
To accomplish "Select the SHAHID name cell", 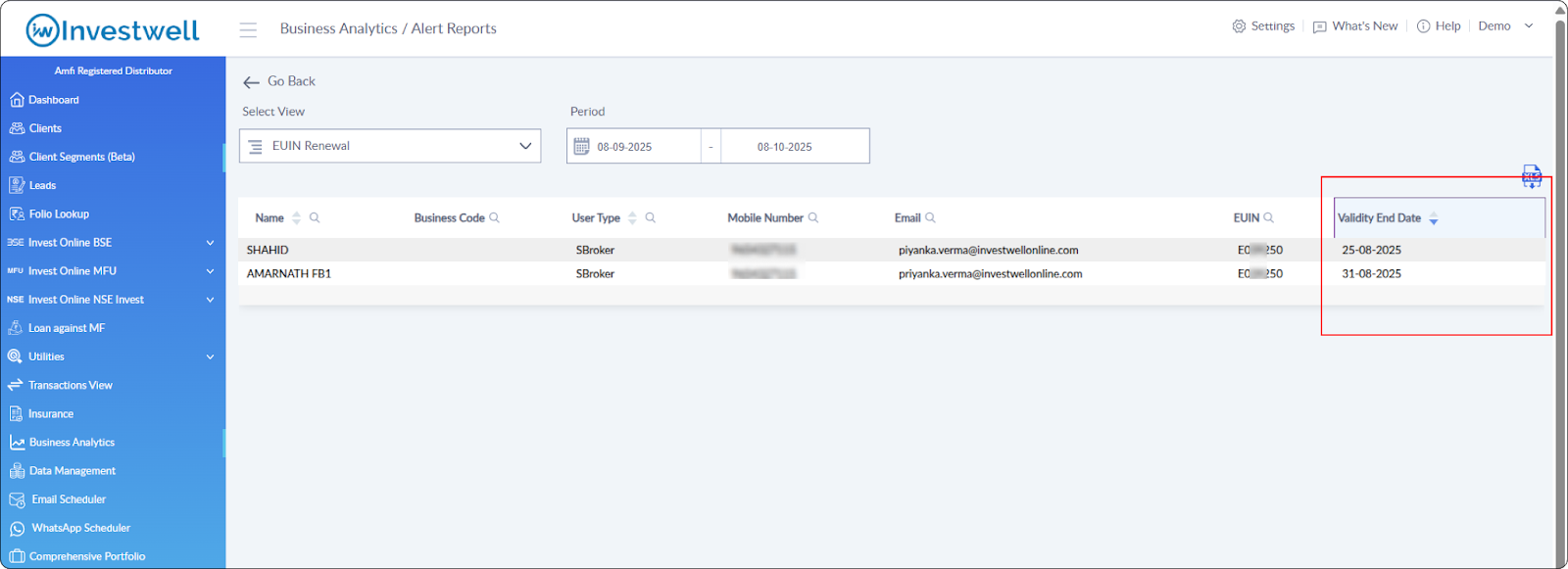I will [x=268, y=251].
